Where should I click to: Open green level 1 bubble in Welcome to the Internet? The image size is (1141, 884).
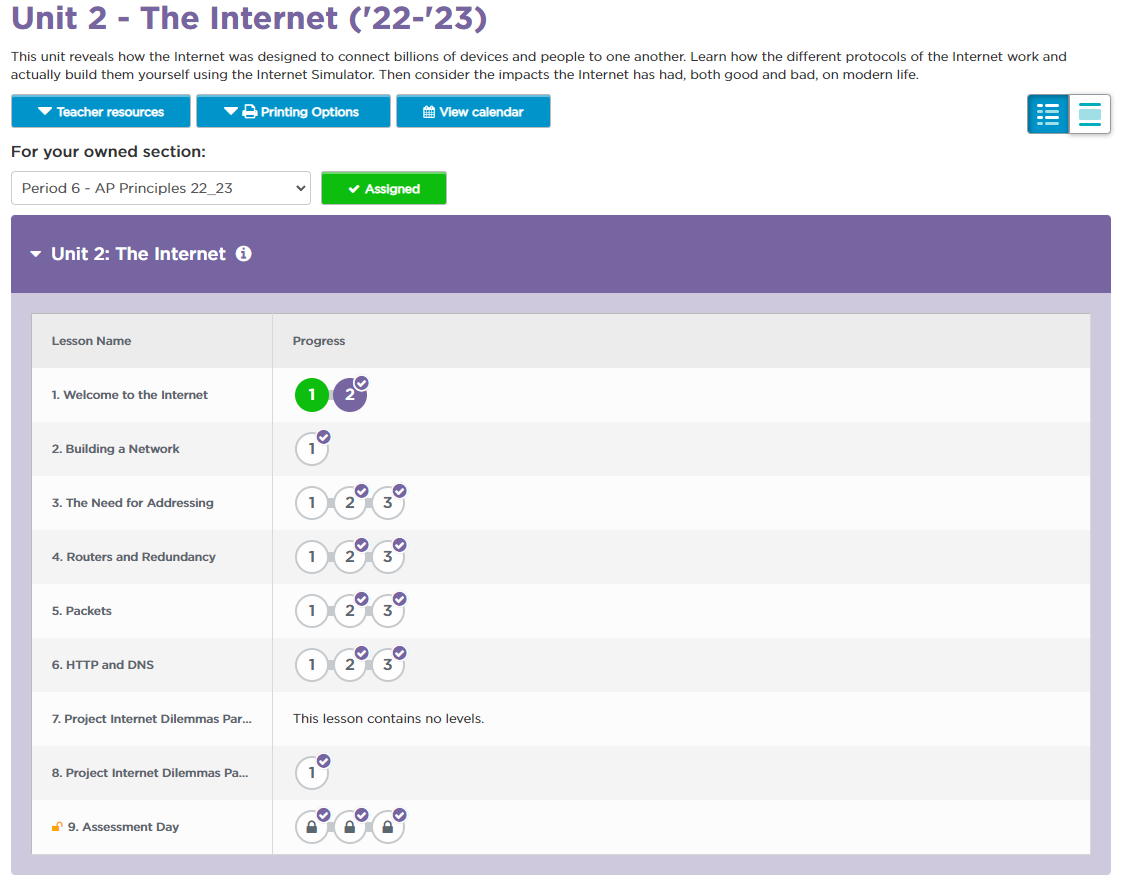[x=311, y=395]
